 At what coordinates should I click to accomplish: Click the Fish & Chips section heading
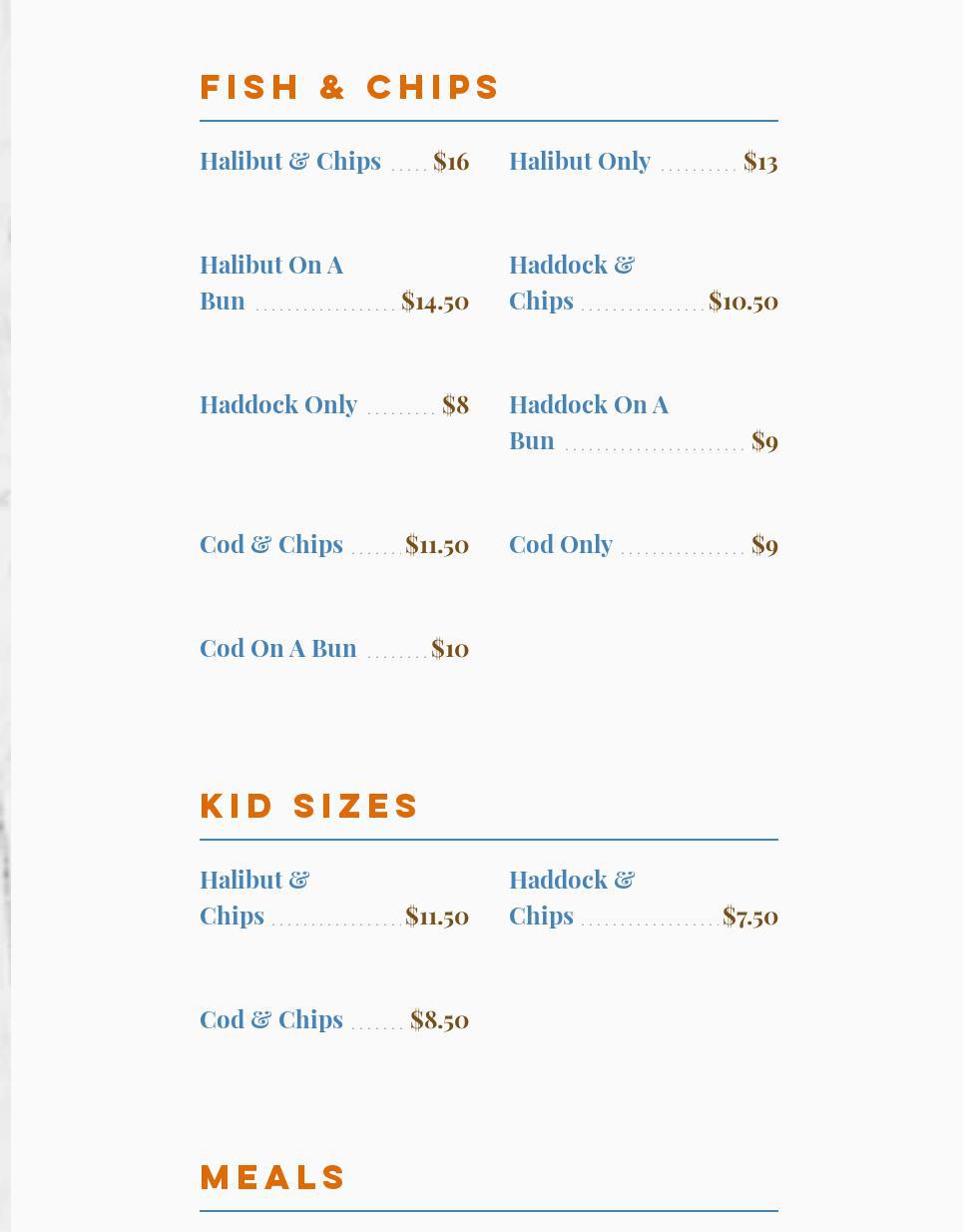(x=349, y=87)
